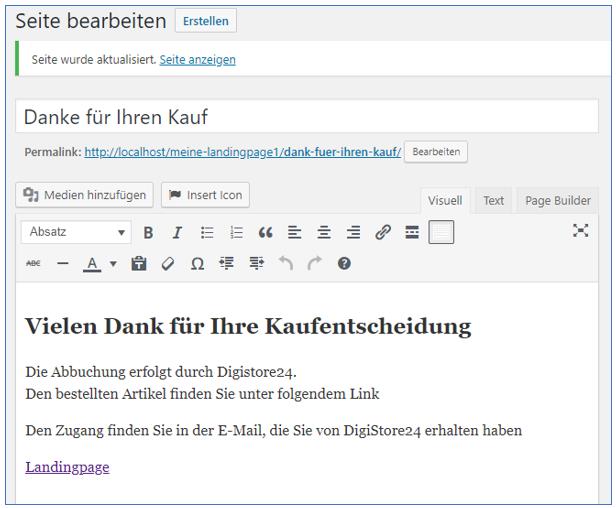
Task: Click the page title input field
Action: click(307, 117)
